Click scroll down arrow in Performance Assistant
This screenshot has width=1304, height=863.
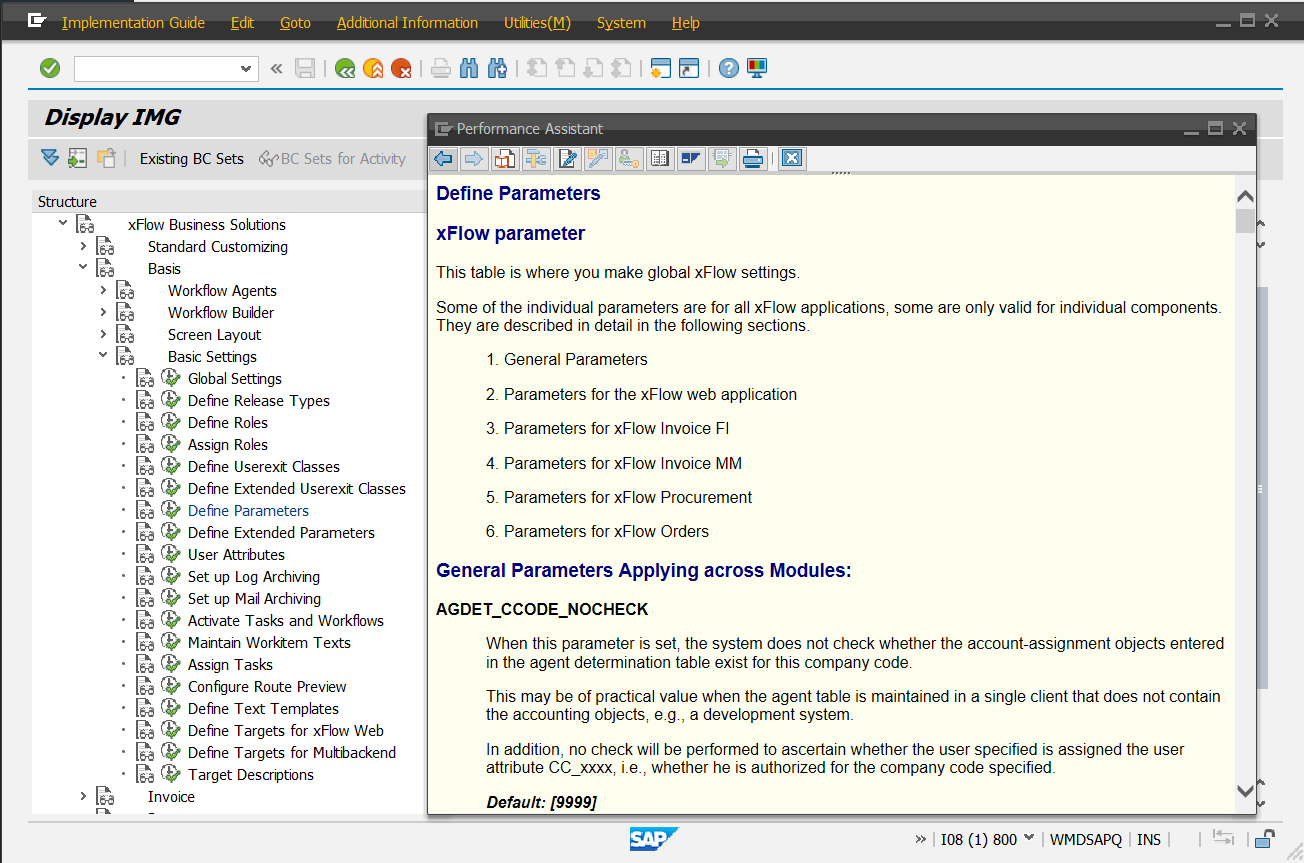pyautogui.click(x=1245, y=790)
